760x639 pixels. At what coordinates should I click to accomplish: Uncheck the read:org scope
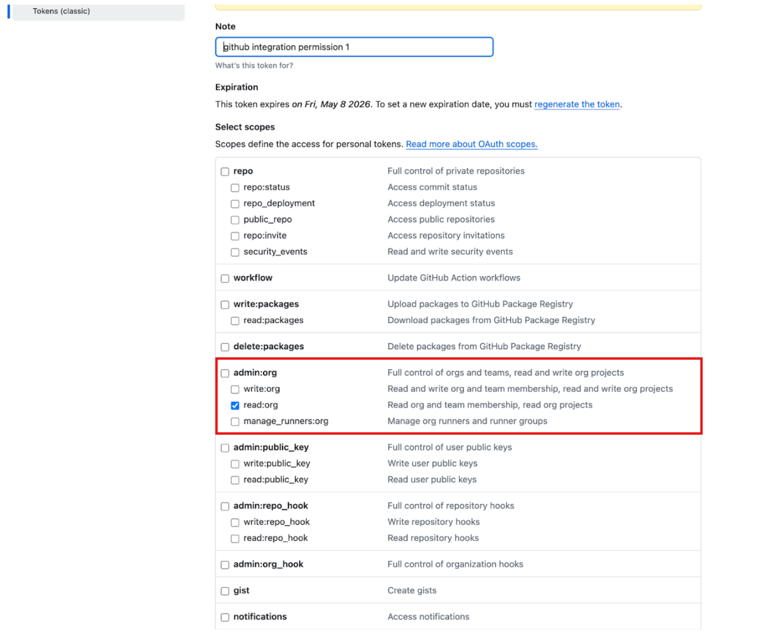point(235,405)
